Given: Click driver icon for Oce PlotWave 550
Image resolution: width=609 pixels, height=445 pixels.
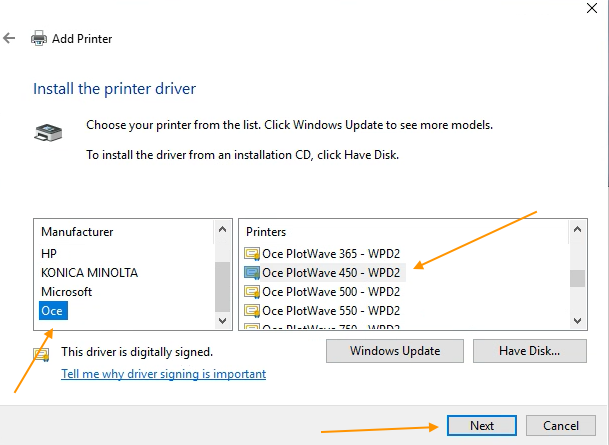Looking at the screenshot, I should [252, 311].
